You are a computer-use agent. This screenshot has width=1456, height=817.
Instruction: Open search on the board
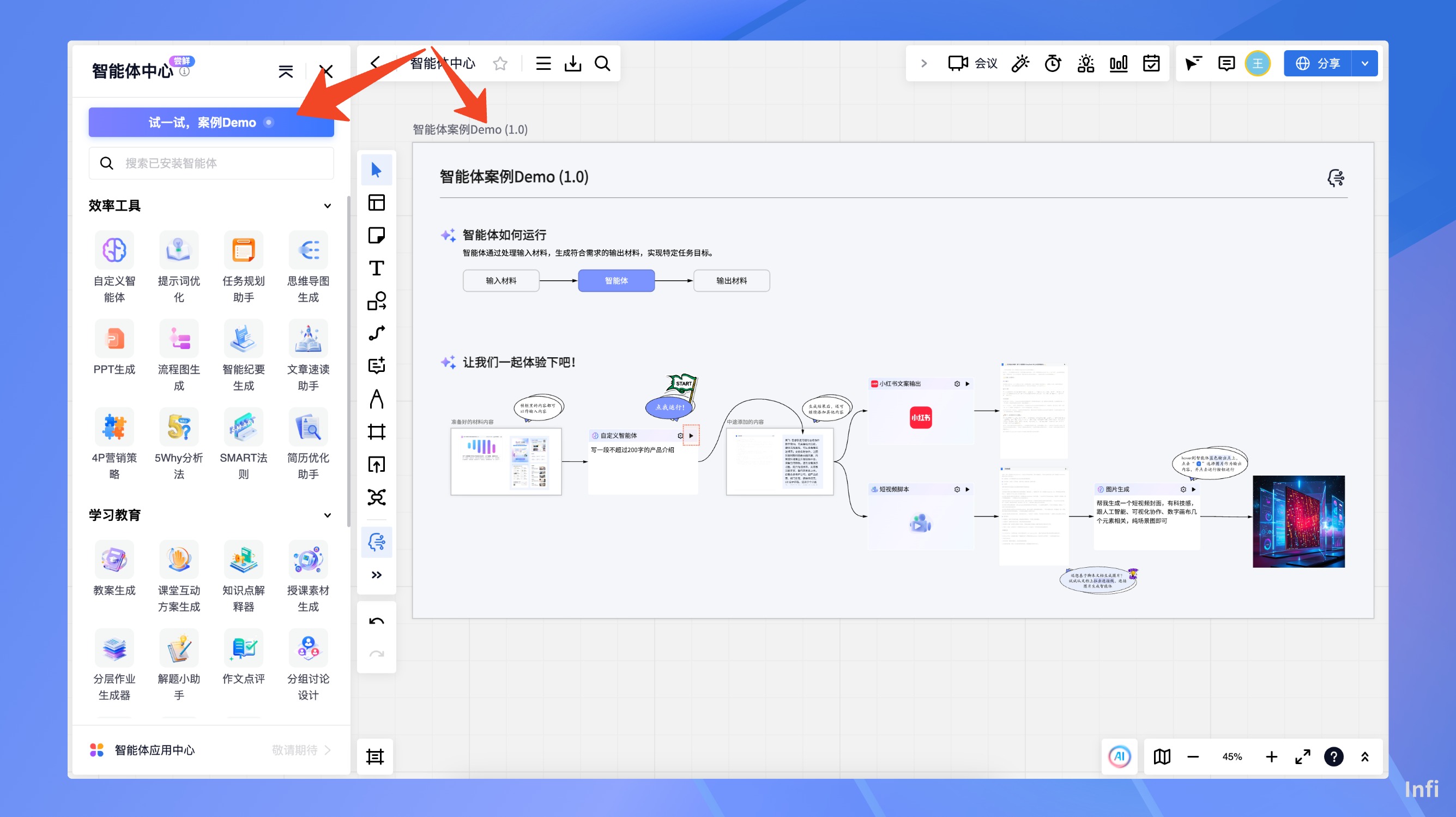(x=602, y=63)
